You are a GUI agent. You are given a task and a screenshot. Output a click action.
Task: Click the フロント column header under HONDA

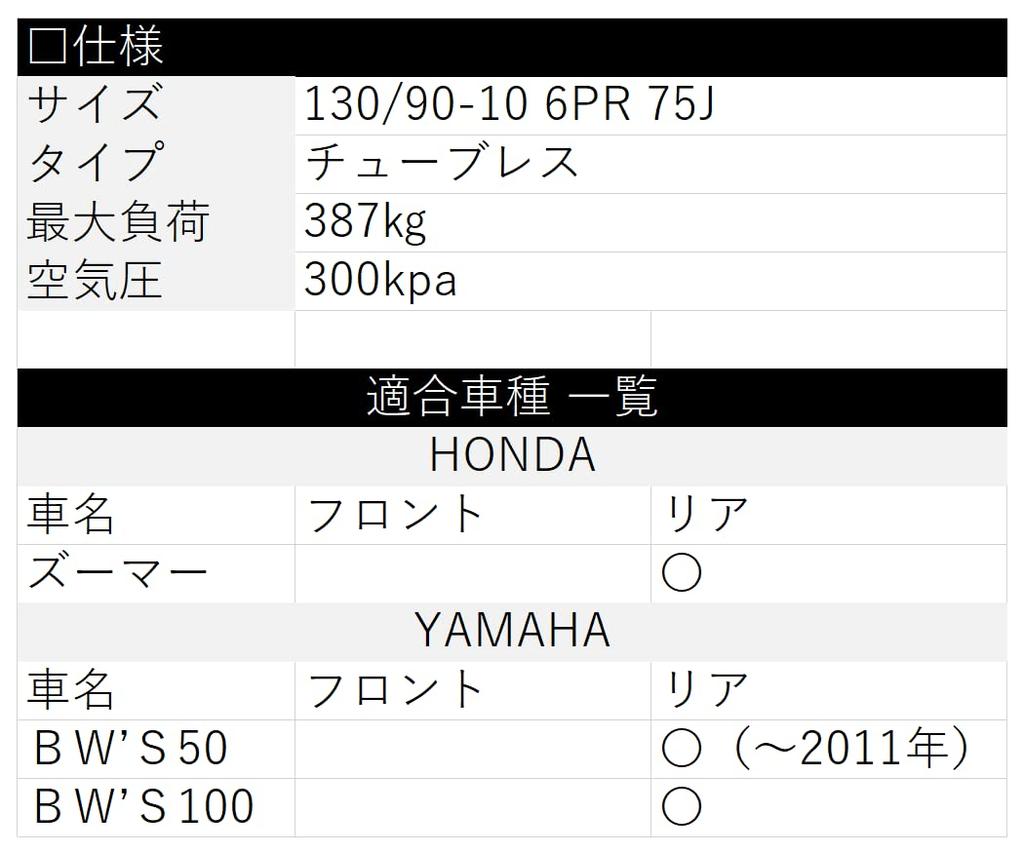(x=395, y=515)
